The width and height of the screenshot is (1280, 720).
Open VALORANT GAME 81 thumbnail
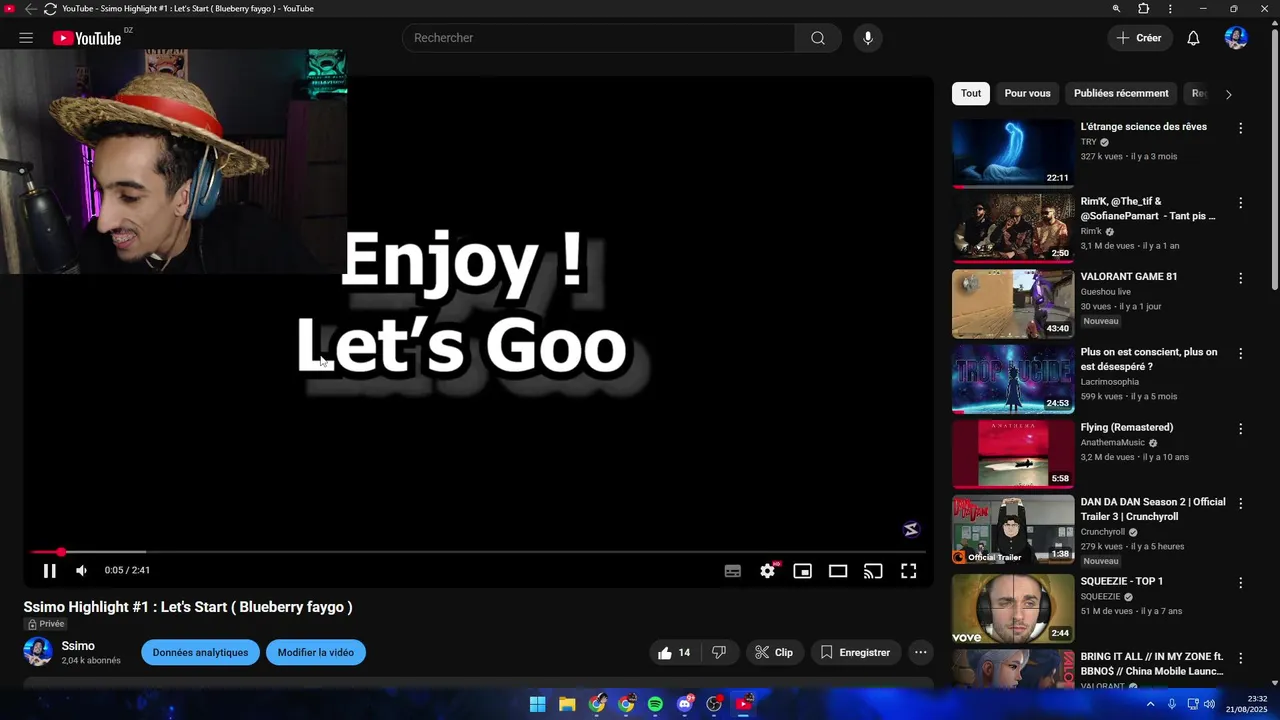[1013, 304]
